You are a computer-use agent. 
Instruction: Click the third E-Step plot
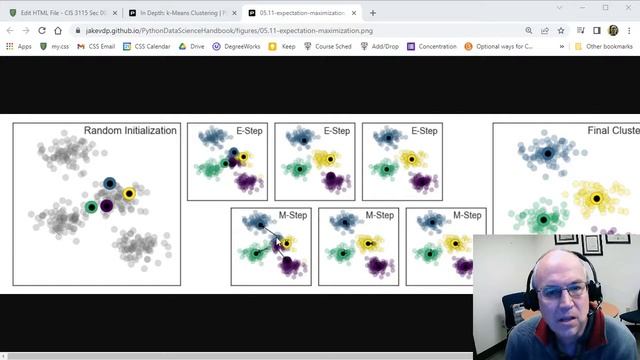(x=402, y=162)
